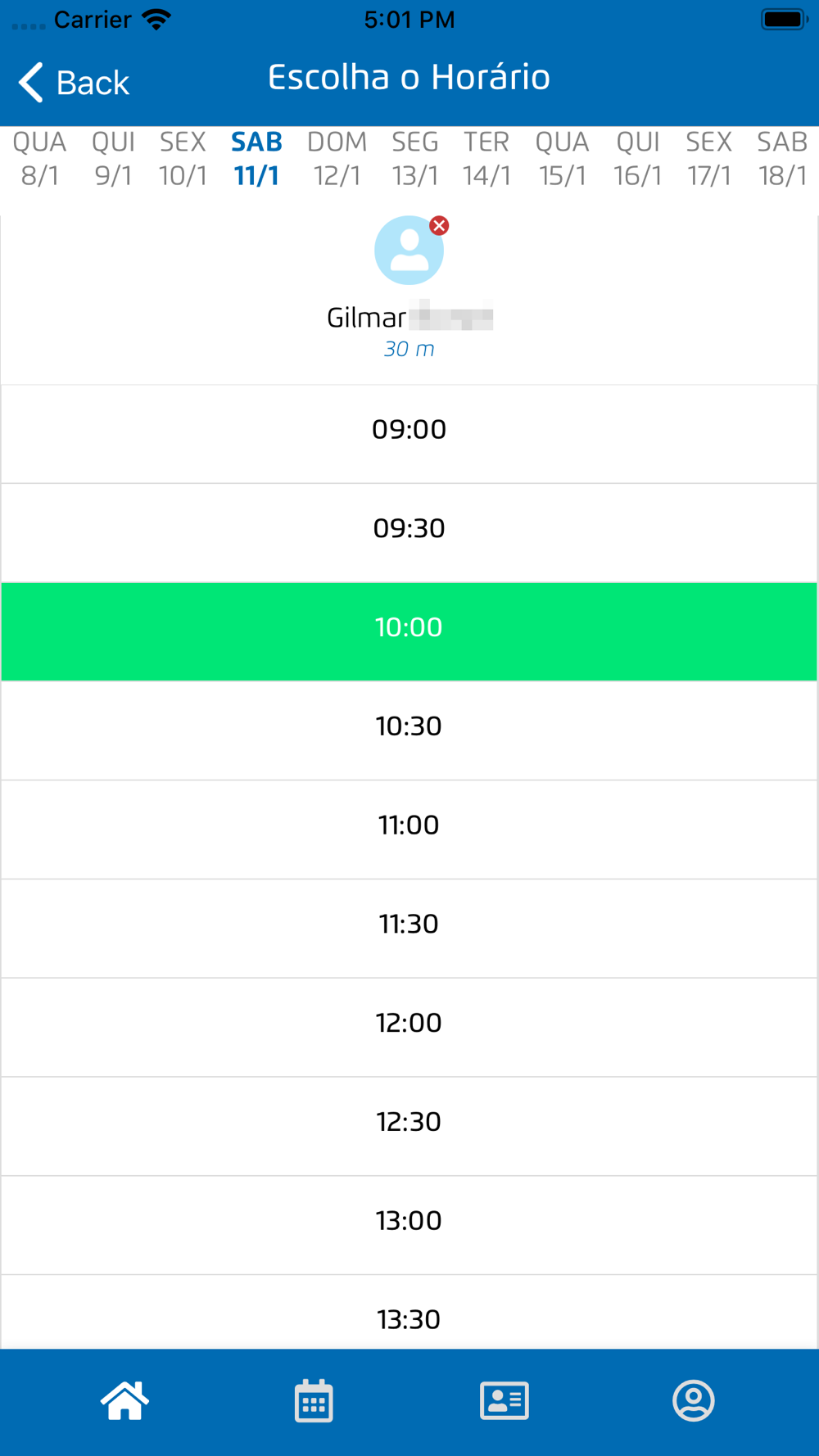The height and width of the screenshot is (1456, 819).
Task: Open the home tab icon
Action: [x=124, y=1400]
